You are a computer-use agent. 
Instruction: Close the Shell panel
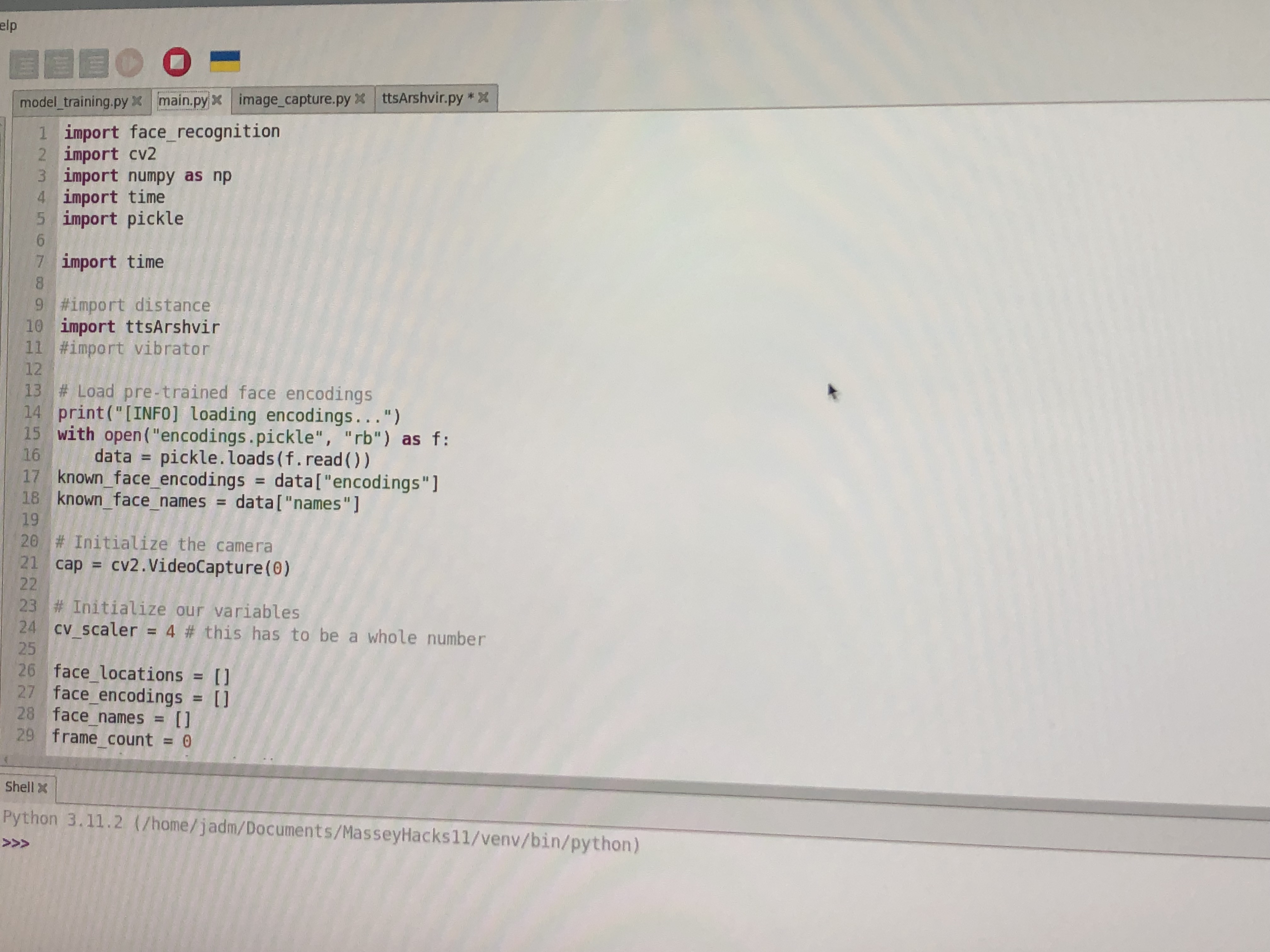tap(42, 788)
